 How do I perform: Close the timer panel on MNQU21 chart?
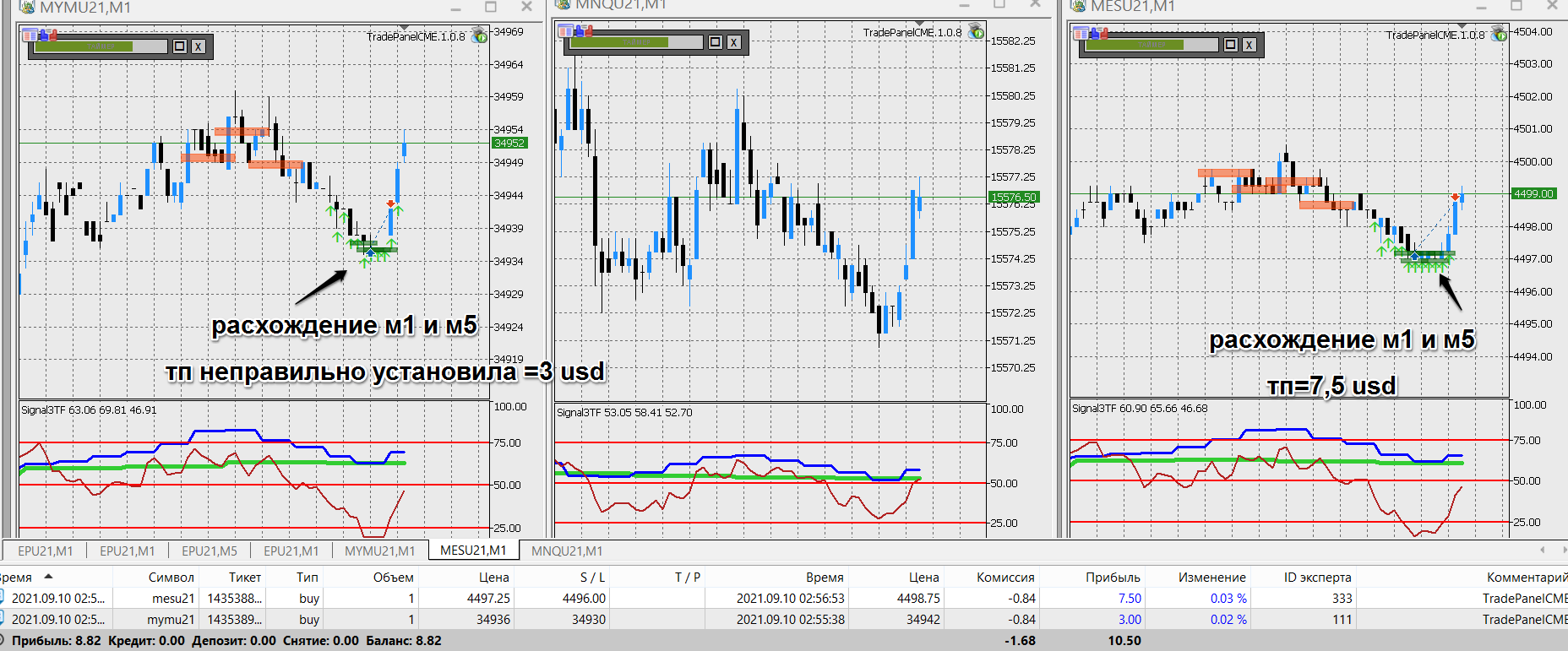(x=734, y=42)
